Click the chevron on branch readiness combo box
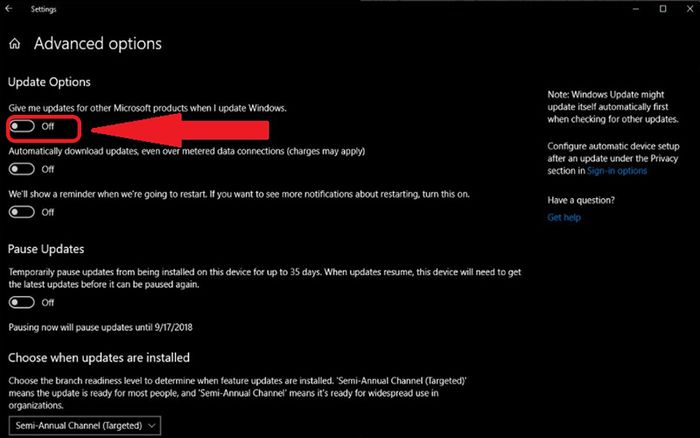700x438 pixels. (x=152, y=425)
